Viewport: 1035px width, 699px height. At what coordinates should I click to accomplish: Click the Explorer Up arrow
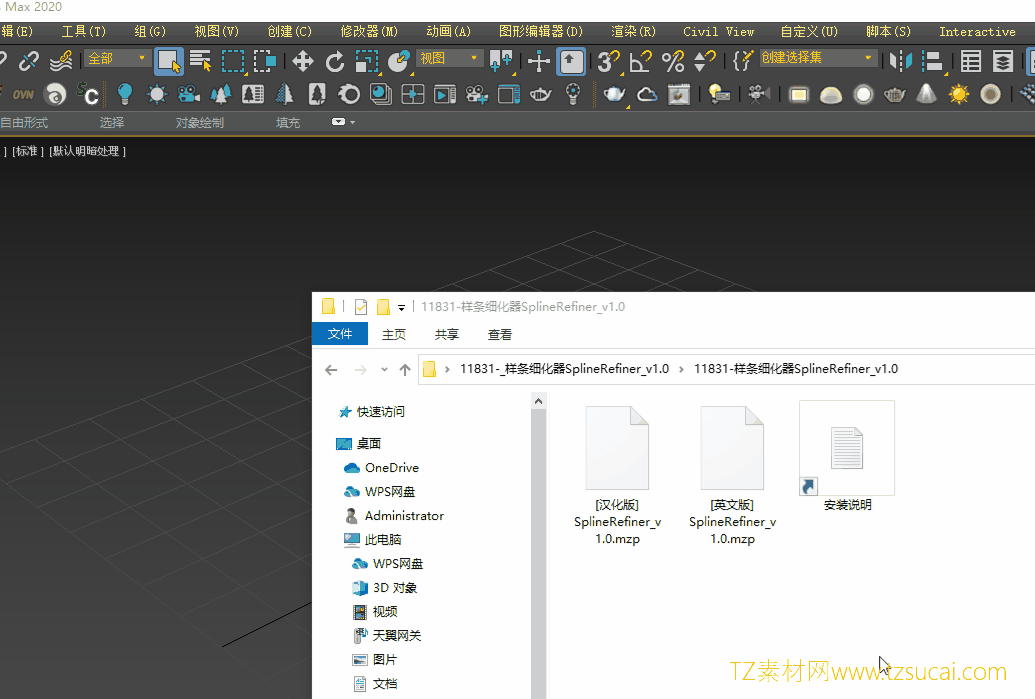405,370
